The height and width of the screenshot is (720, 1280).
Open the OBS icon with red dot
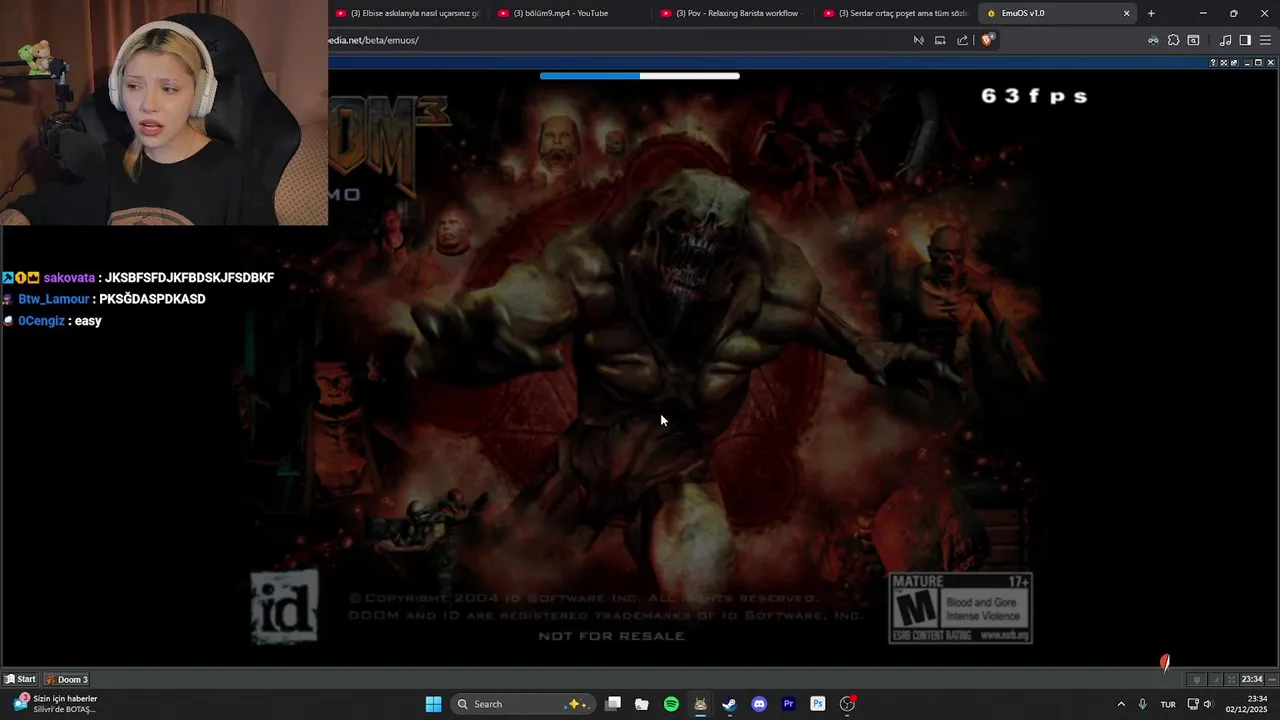point(847,704)
